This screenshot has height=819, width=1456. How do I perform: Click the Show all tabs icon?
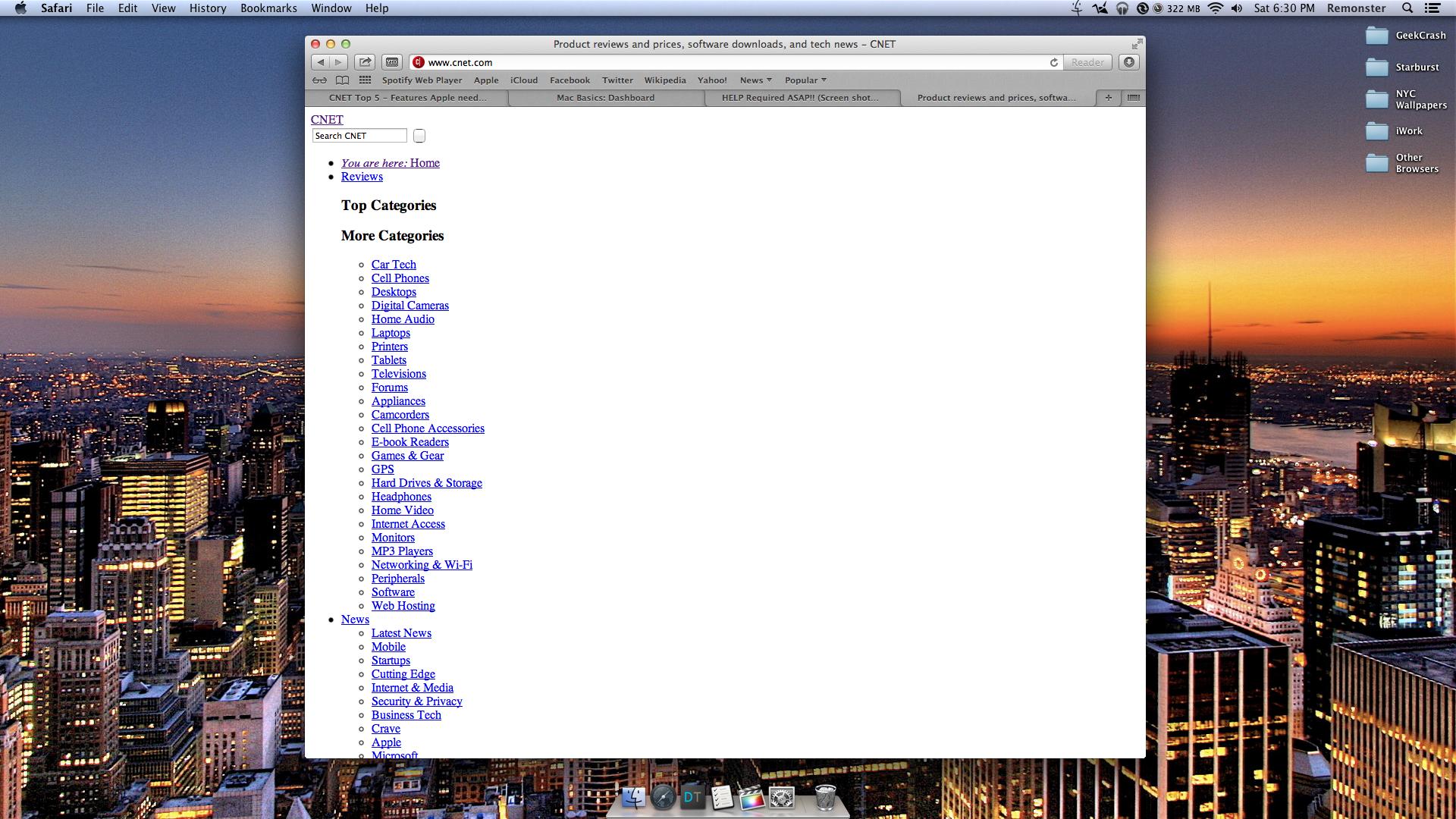1134,98
